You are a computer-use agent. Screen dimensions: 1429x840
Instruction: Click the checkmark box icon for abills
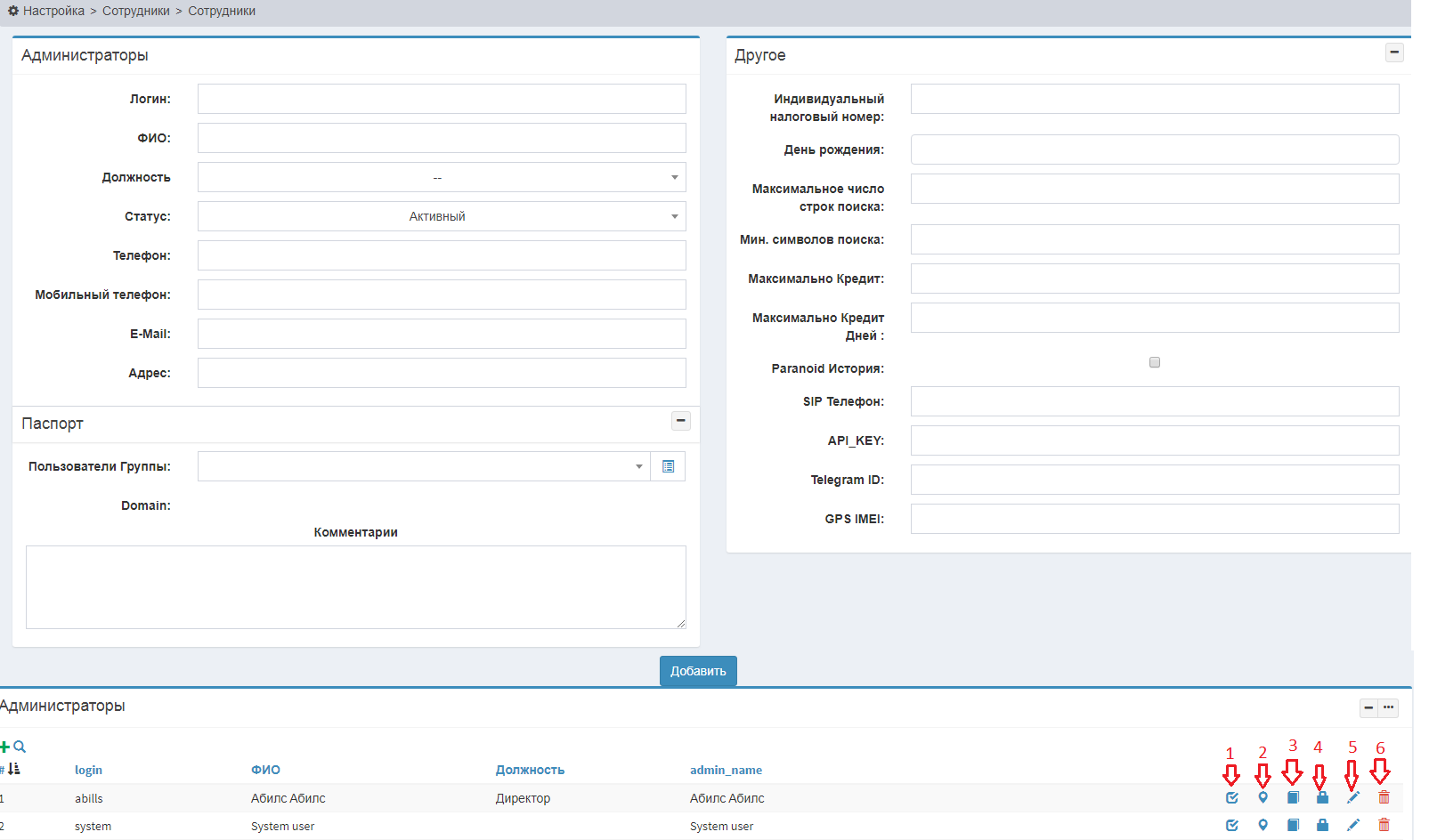tap(1232, 798)
